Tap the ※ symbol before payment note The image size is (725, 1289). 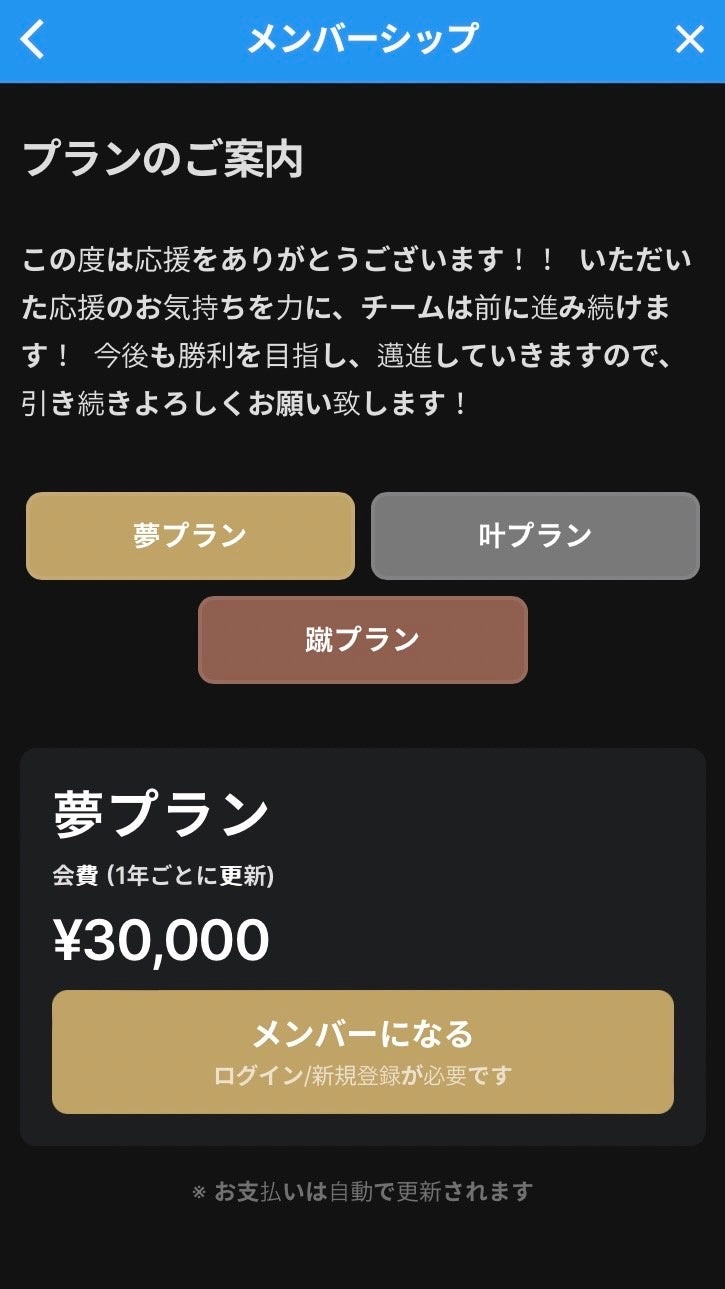pyautogui.click(x=198, y=1192)
